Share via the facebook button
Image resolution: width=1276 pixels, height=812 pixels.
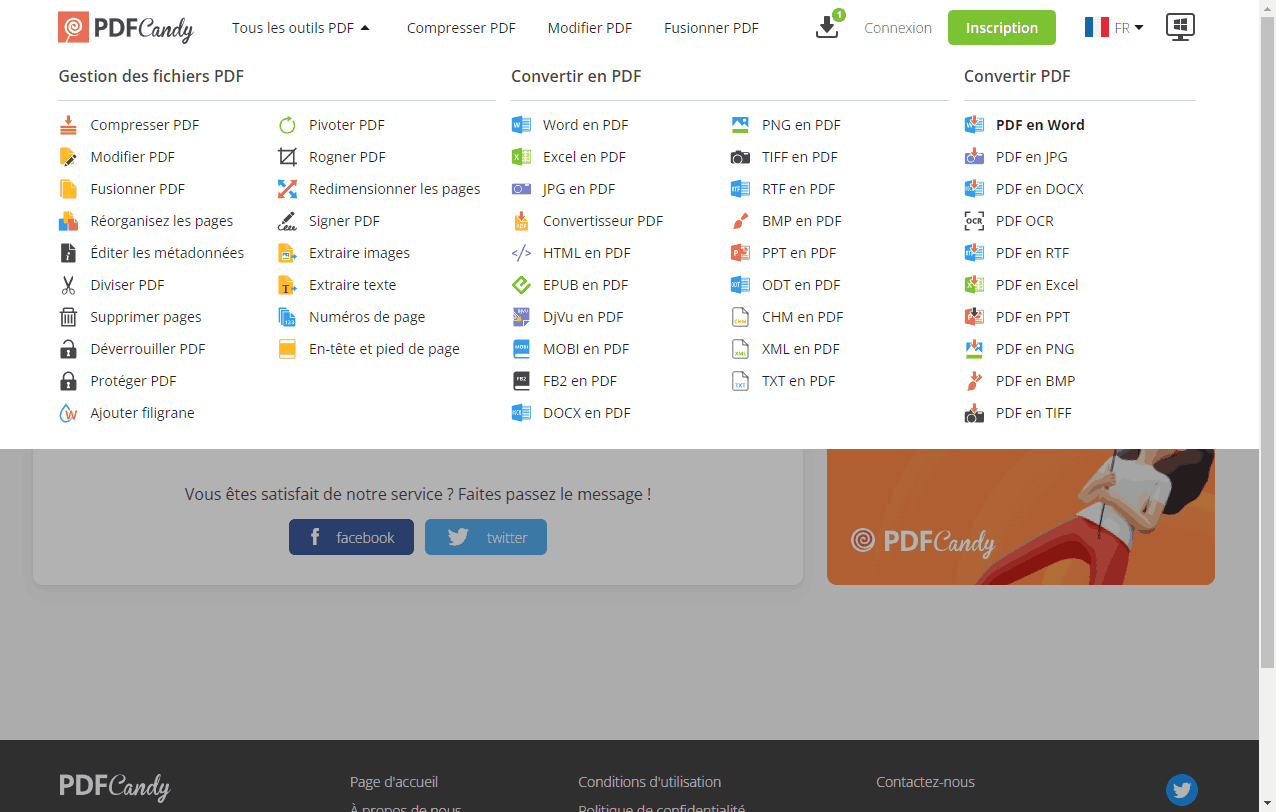(x=351, y=537)
